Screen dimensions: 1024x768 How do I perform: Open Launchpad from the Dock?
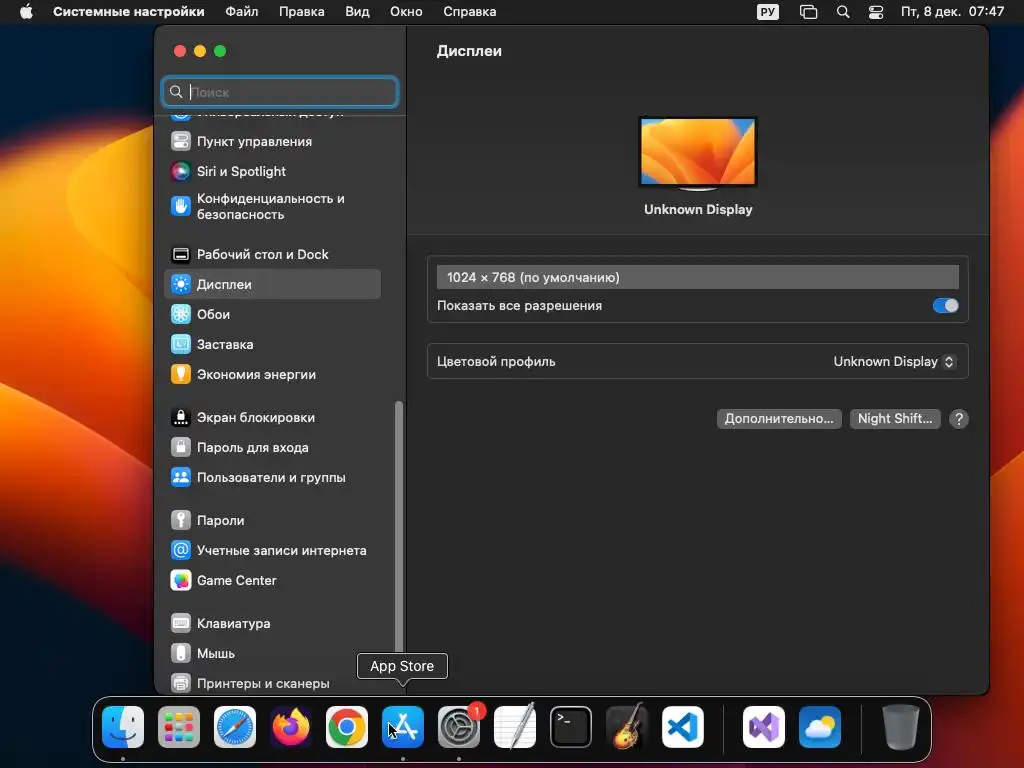pos(179,727)
